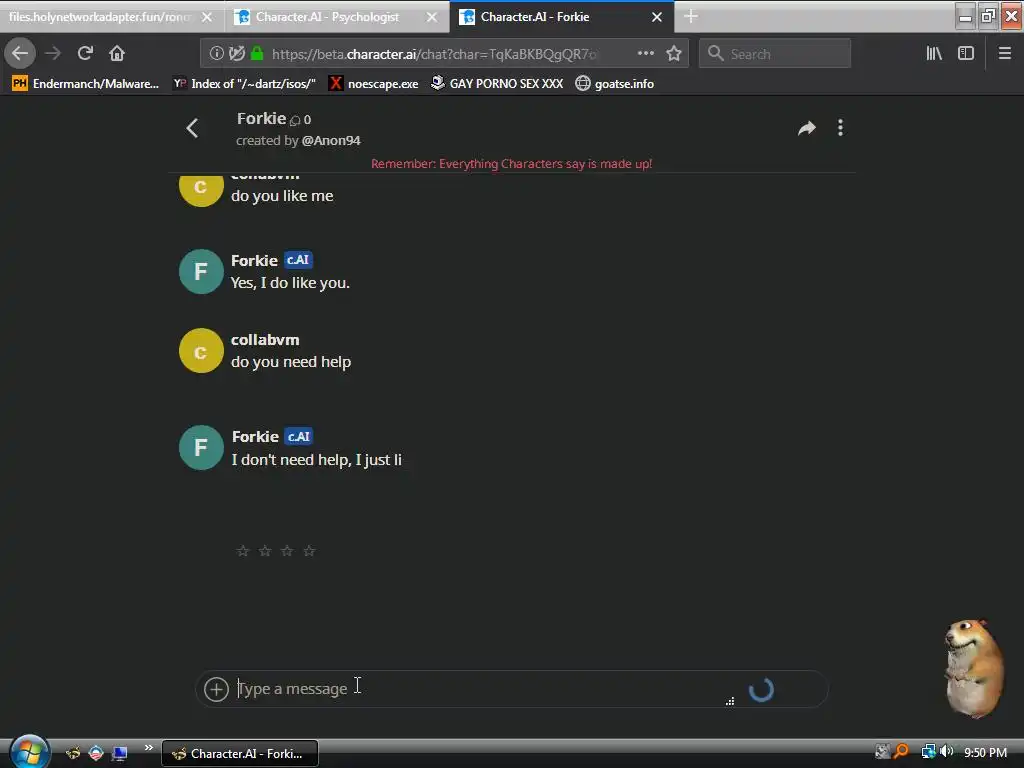Open the orange magnifier tray icon
This screenshot has height=768, width=1024.
[x=901, y=752]
